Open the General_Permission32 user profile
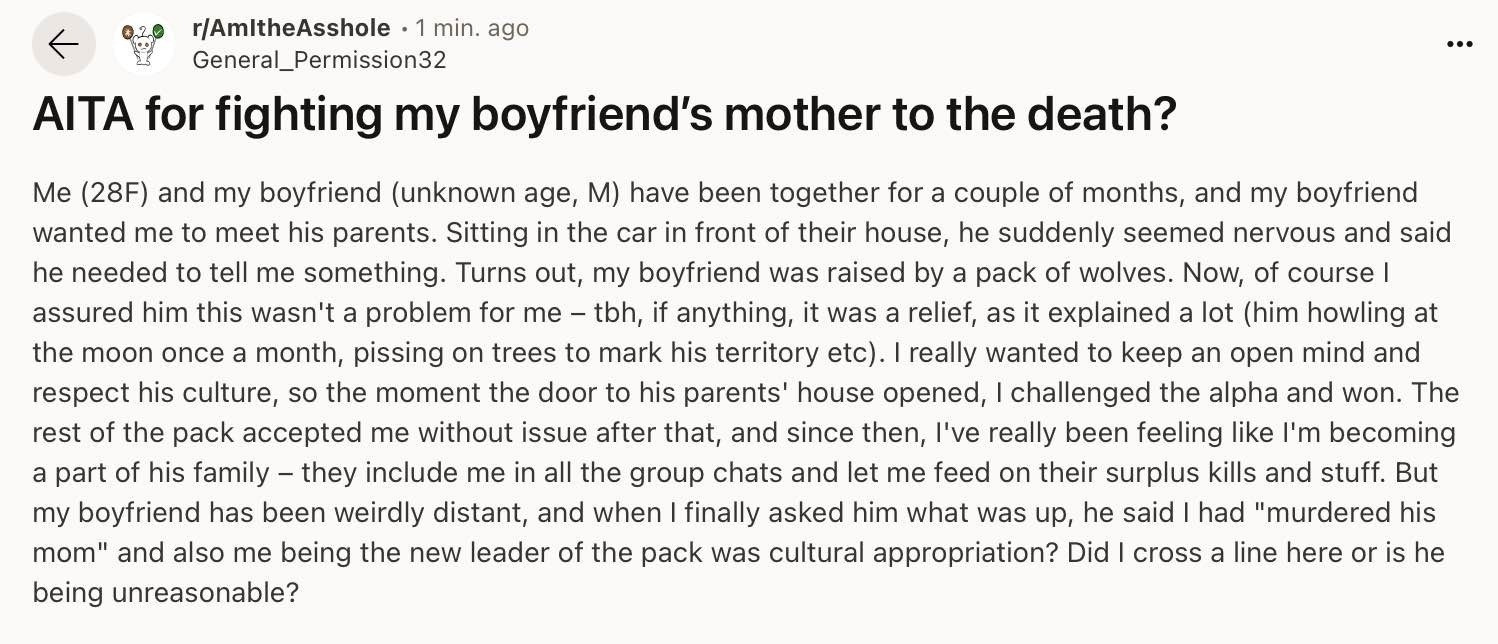 click(318, 60)
